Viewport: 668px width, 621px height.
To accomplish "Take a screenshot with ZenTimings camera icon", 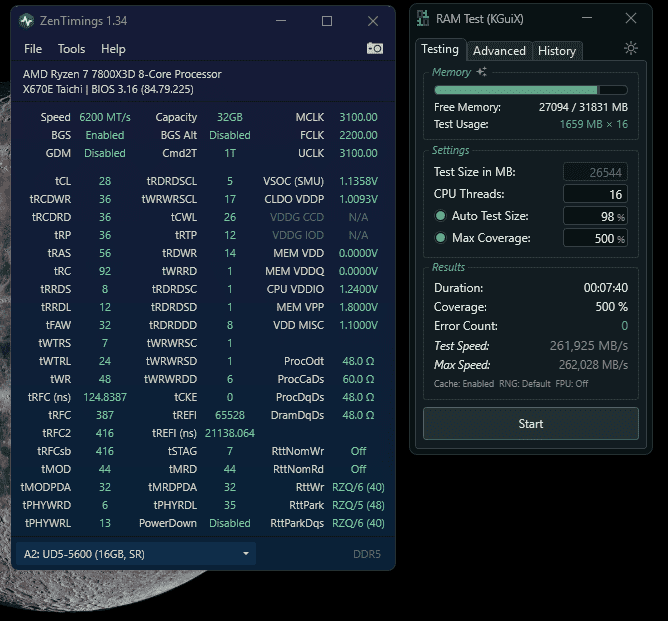I will pyautogui.click(x=374, y=48).
